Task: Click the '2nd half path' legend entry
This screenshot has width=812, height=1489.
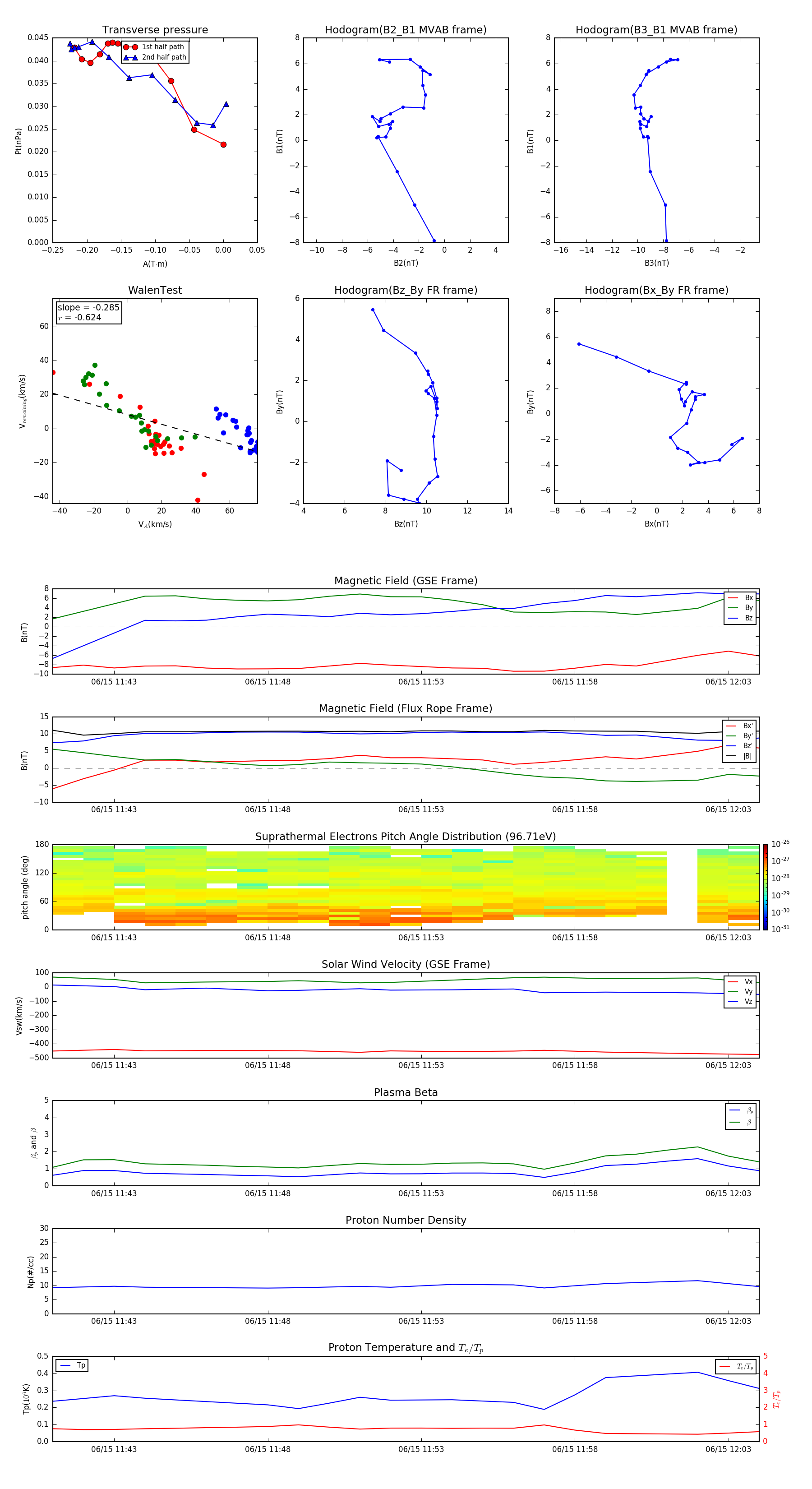Action: coord(154,57)
